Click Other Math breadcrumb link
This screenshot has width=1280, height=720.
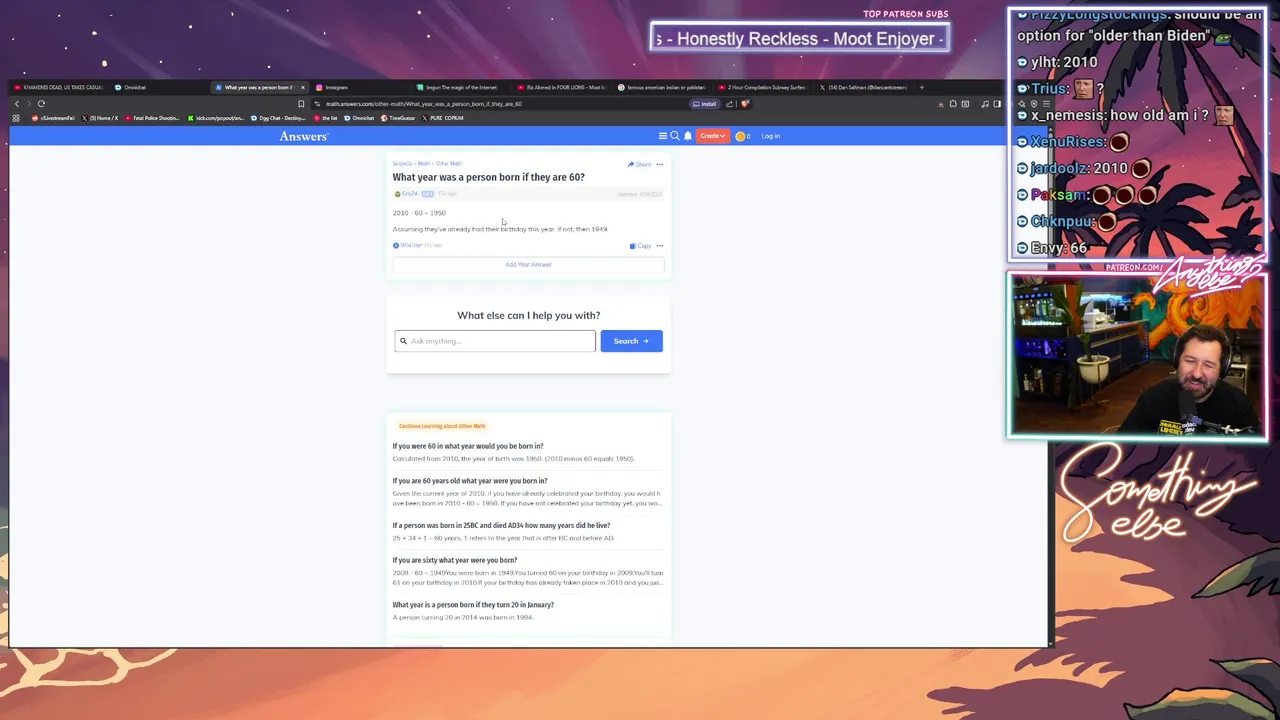449,163
